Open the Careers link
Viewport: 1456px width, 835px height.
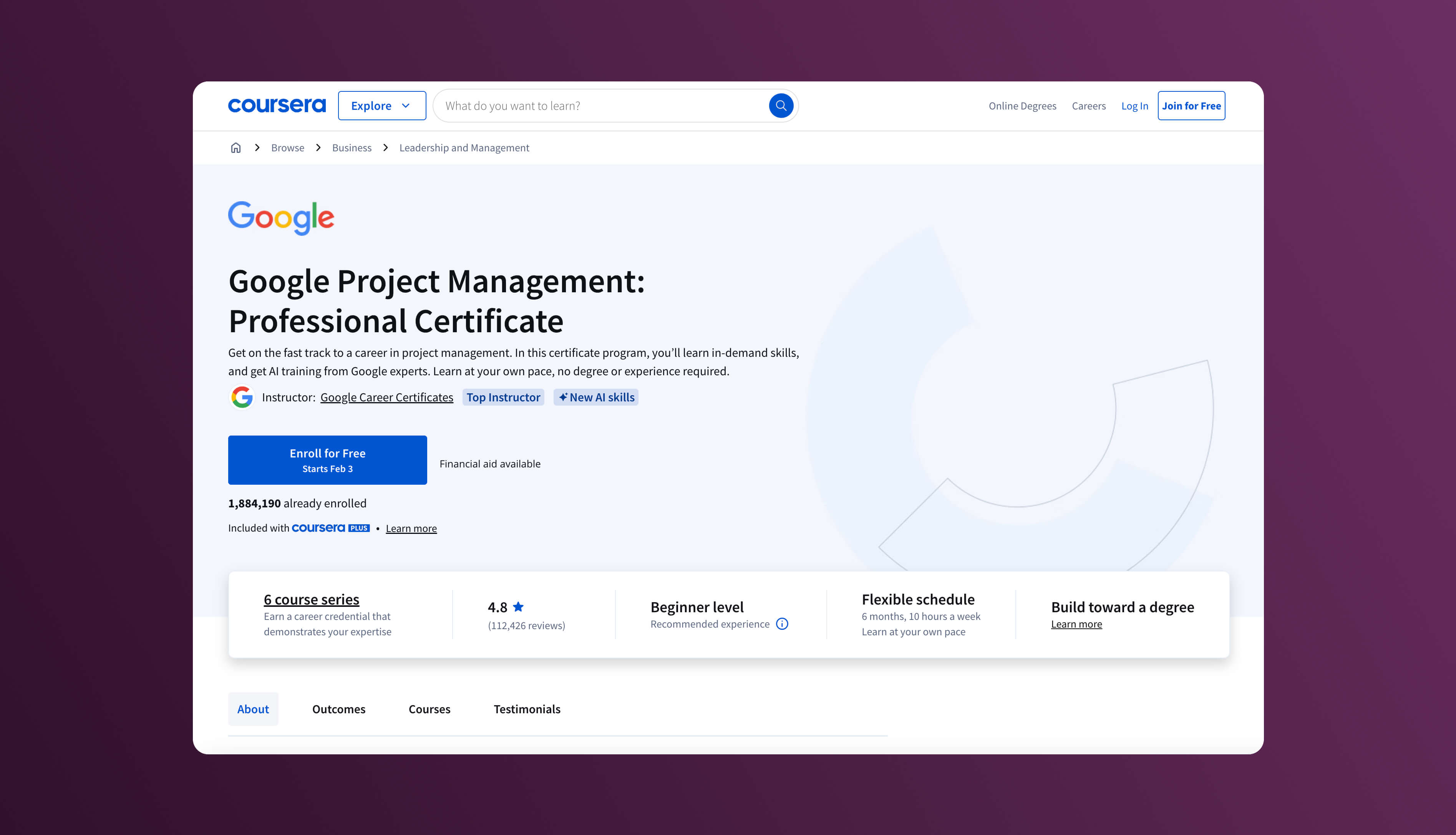click(1088, 106)
